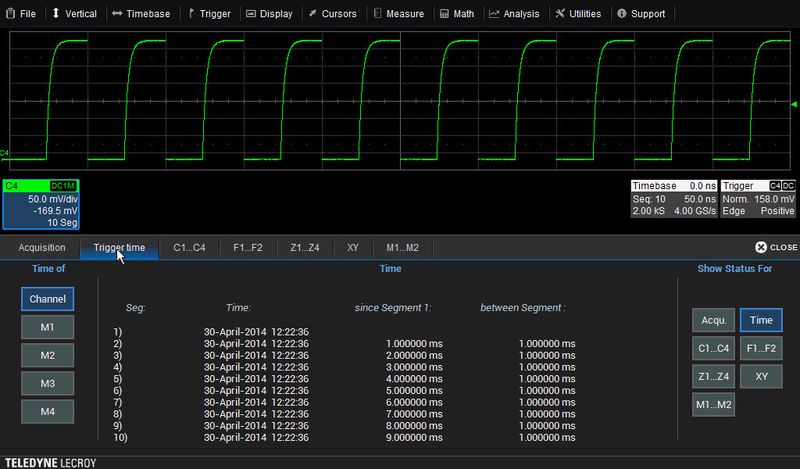800x469 pixels.
Task: Select M2 under Time of
Action: tap(47, 355)
